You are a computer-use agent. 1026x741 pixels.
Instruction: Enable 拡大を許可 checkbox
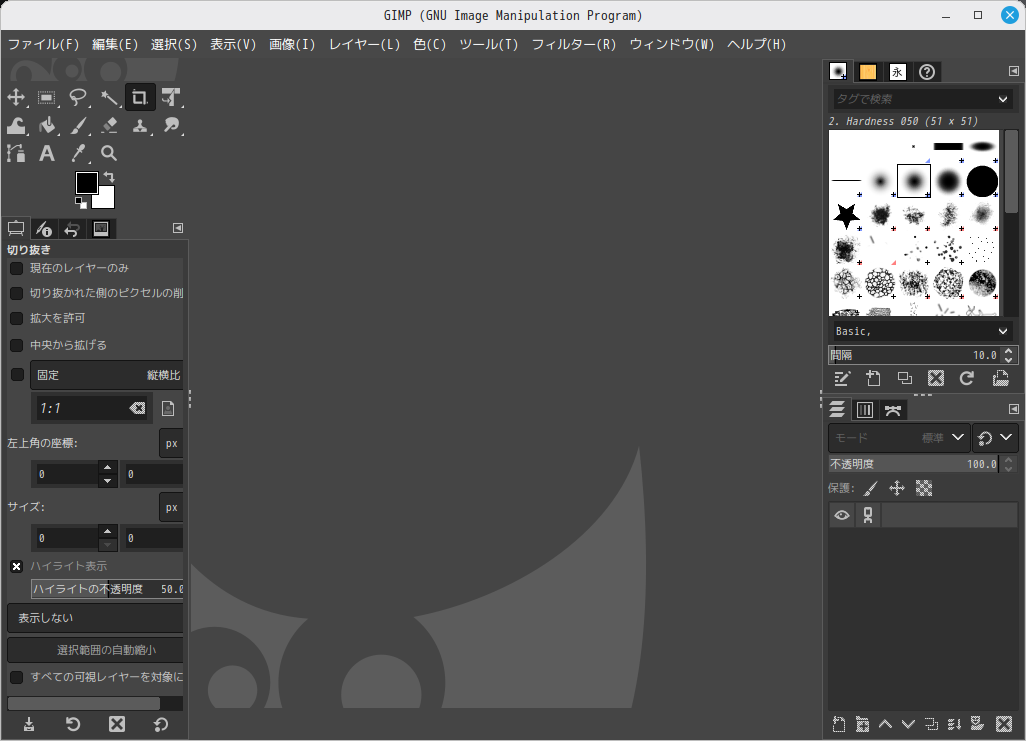click(16, 318)
